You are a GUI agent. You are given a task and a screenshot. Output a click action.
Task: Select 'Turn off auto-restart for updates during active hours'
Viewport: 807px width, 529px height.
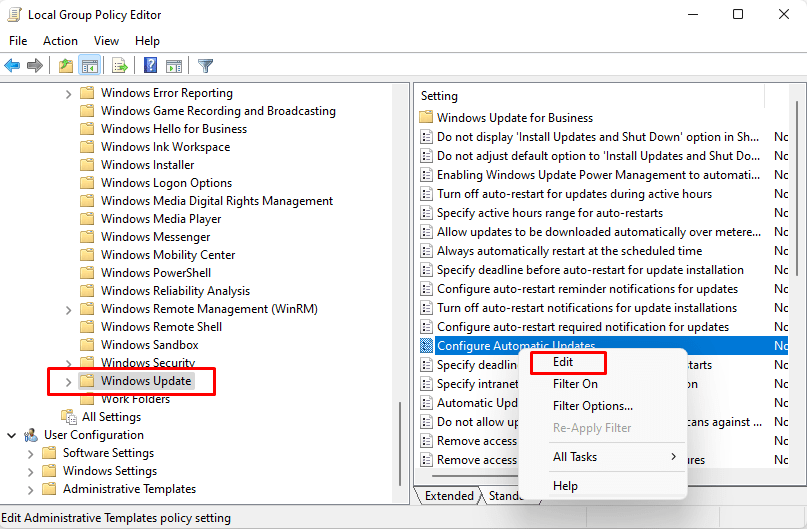574,194
